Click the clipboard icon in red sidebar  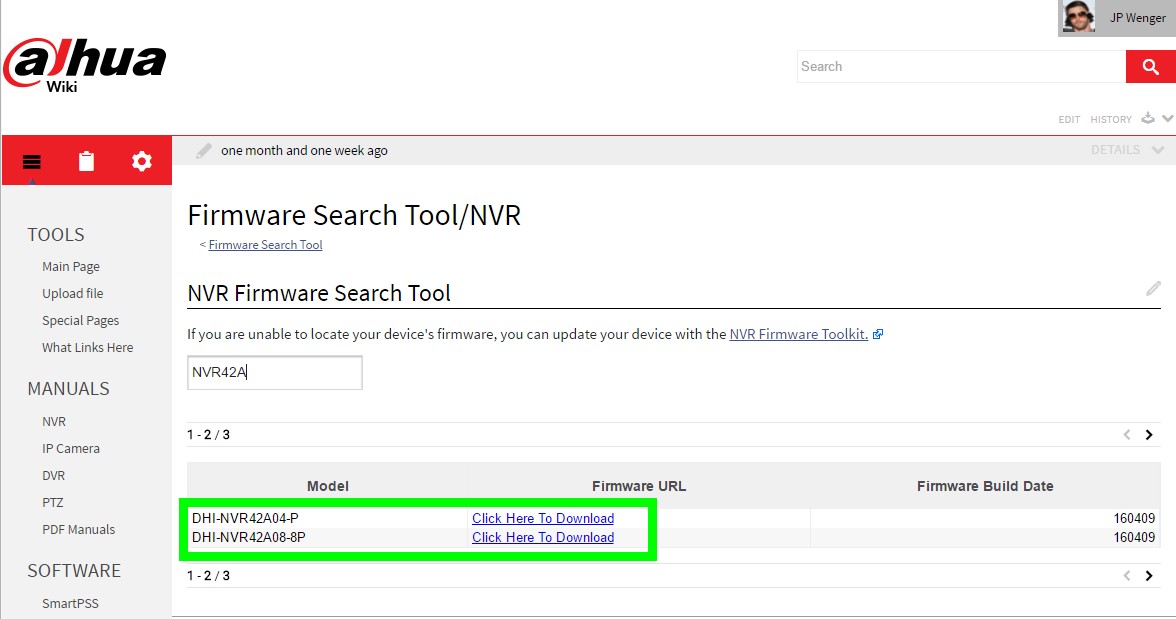click(86, 161)
